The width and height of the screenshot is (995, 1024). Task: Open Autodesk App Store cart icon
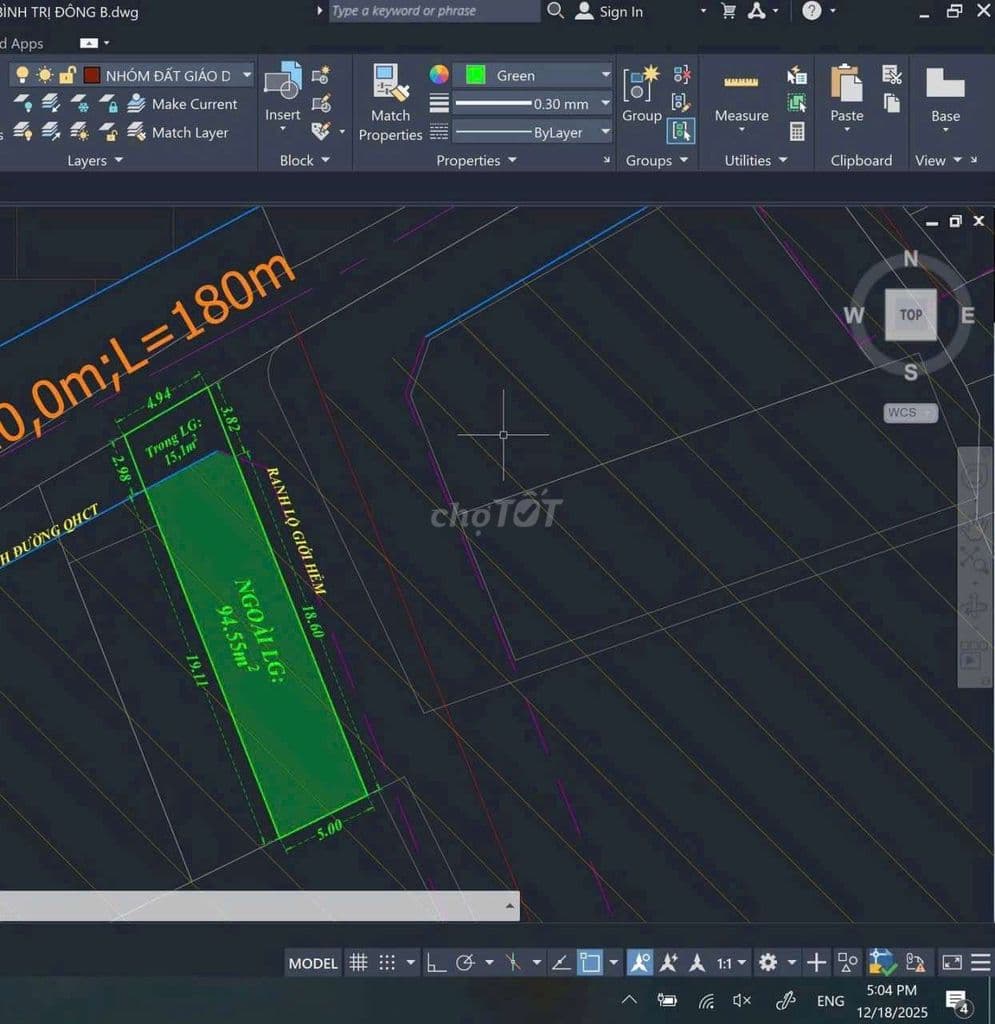pos(729,11)
